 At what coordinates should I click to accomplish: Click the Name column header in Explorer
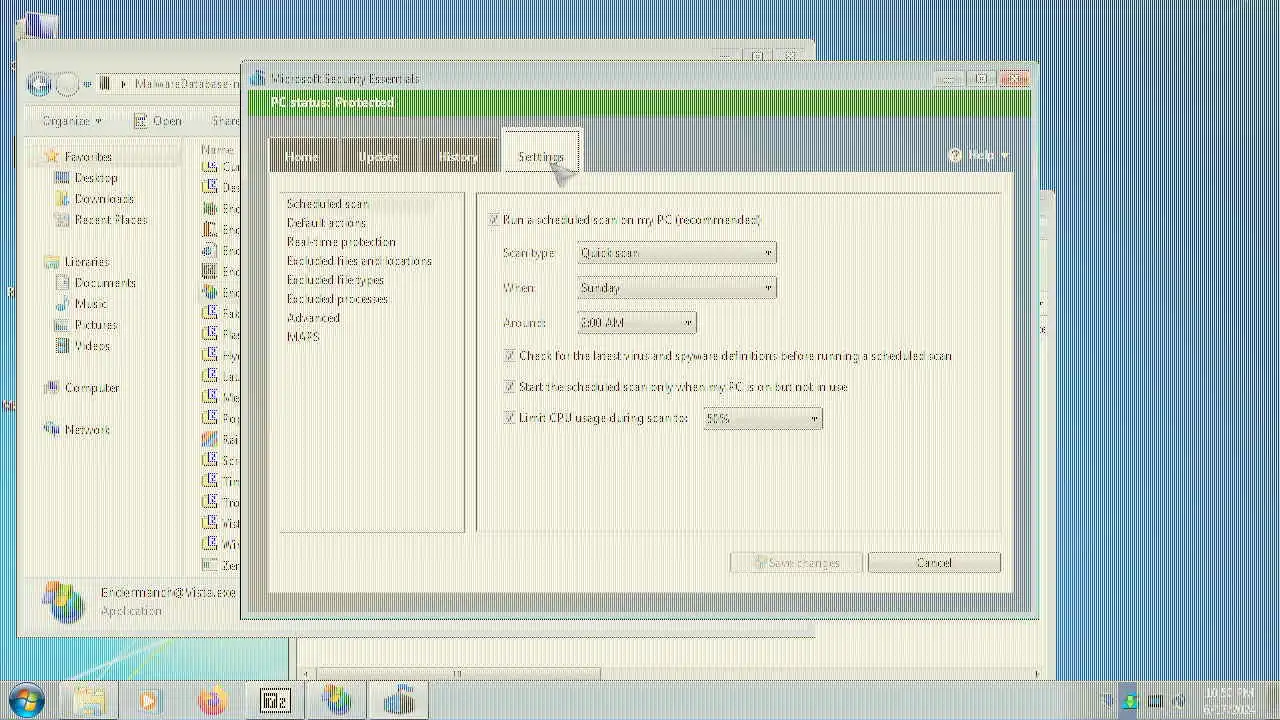click(217, 150)
